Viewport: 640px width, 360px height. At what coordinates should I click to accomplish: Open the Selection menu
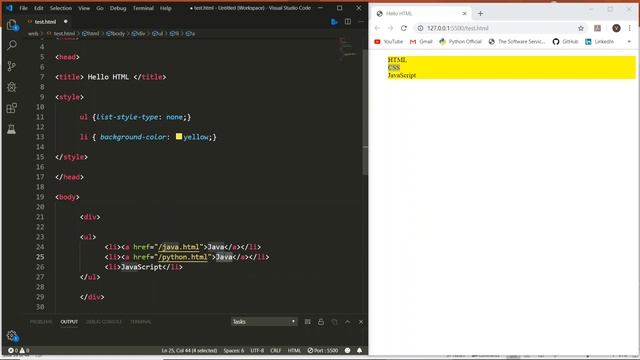point(61,8)
